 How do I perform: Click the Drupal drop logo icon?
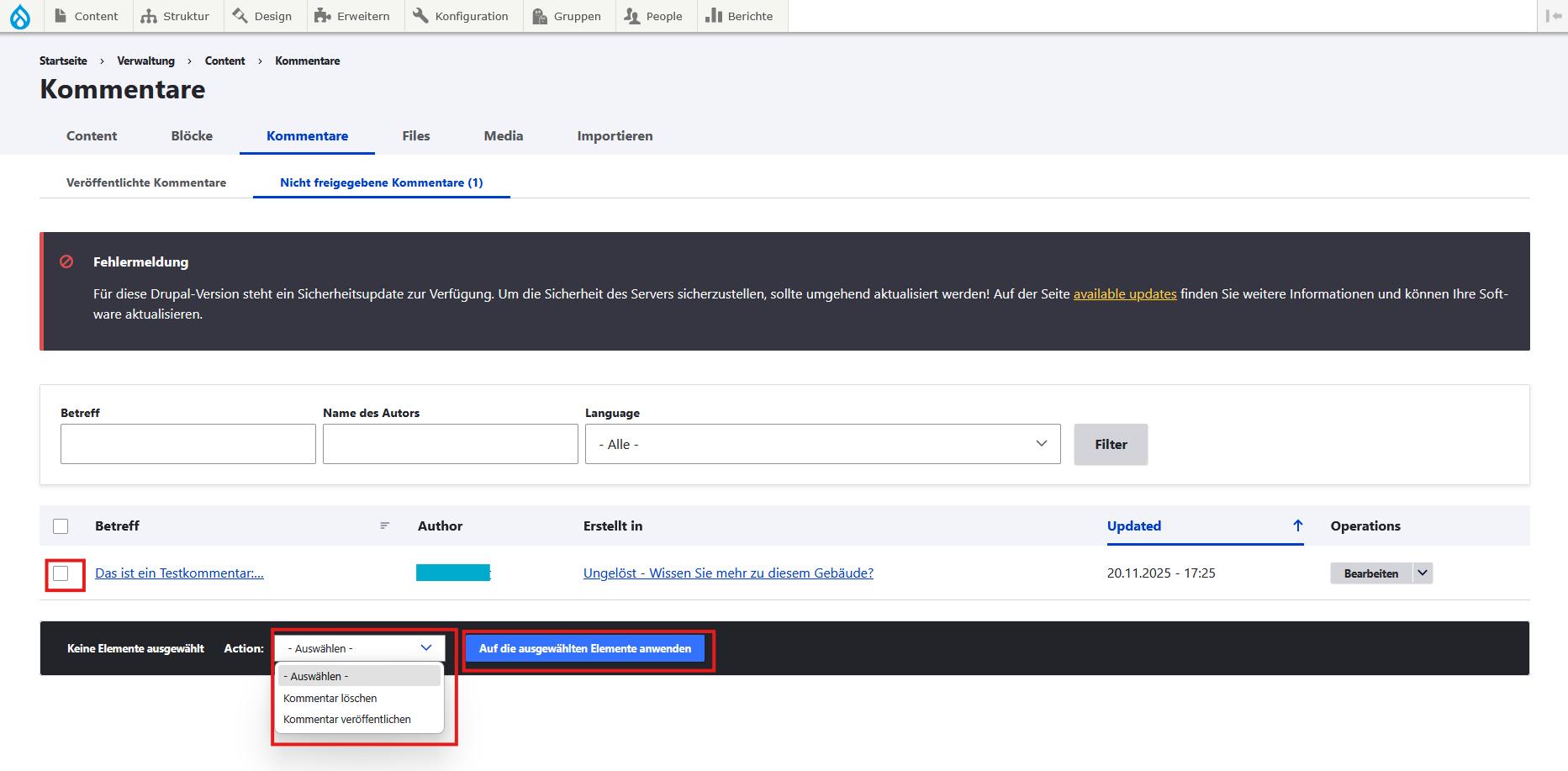(x=20, y=16)
